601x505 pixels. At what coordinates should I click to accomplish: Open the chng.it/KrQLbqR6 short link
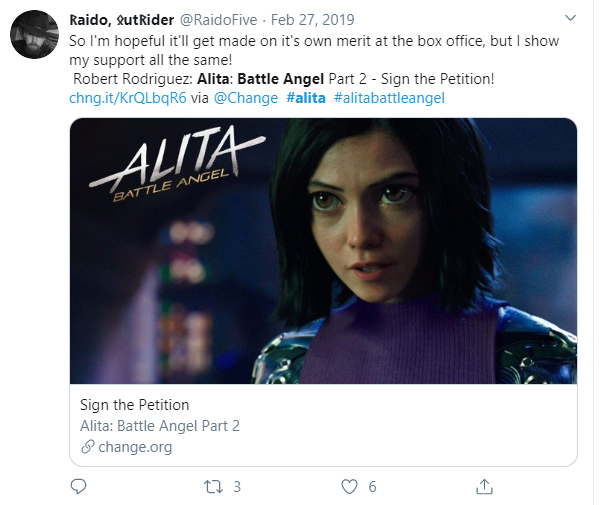[x=128, y=98]
